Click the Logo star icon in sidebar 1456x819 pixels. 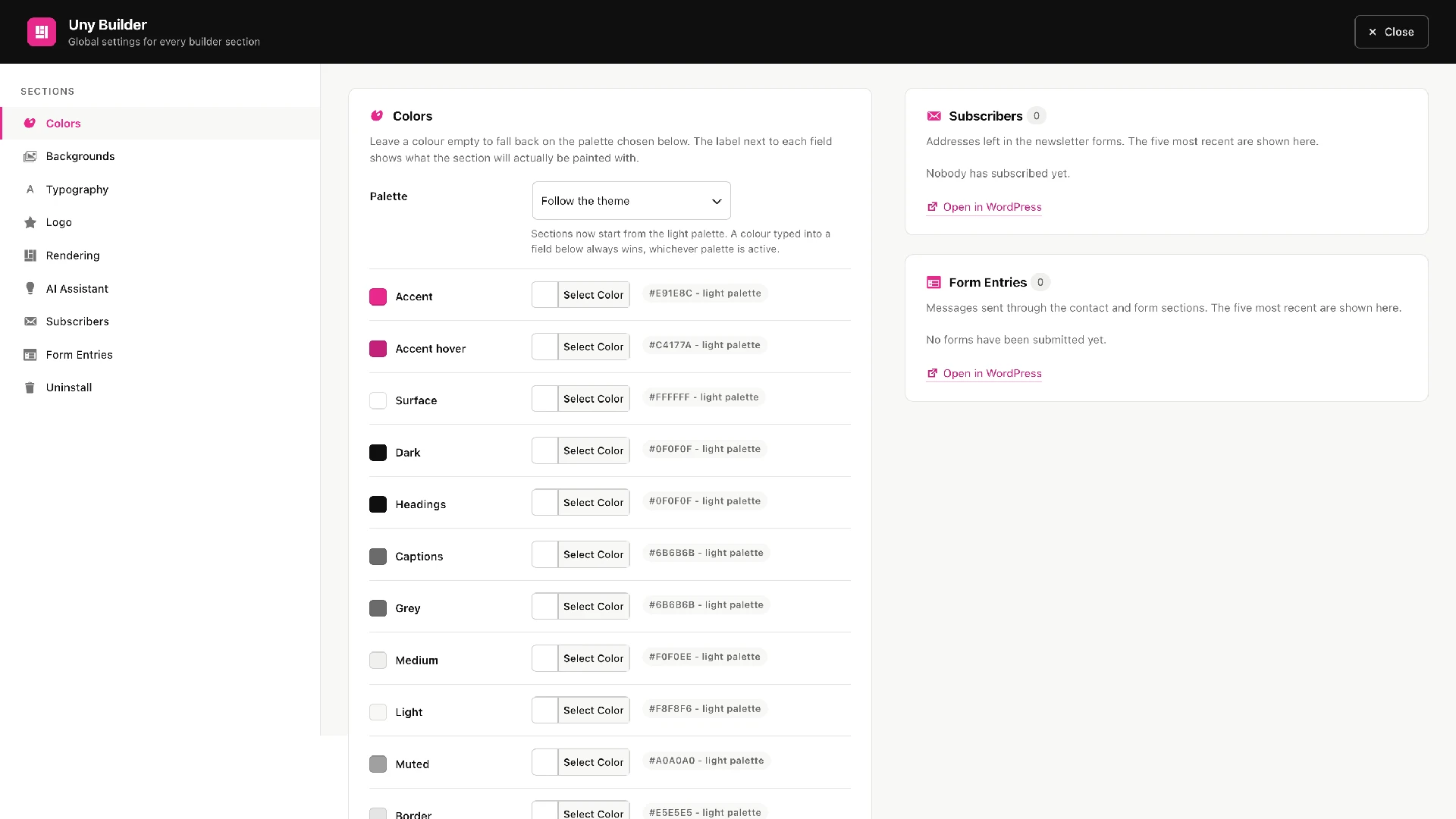(x=30, y=222)
